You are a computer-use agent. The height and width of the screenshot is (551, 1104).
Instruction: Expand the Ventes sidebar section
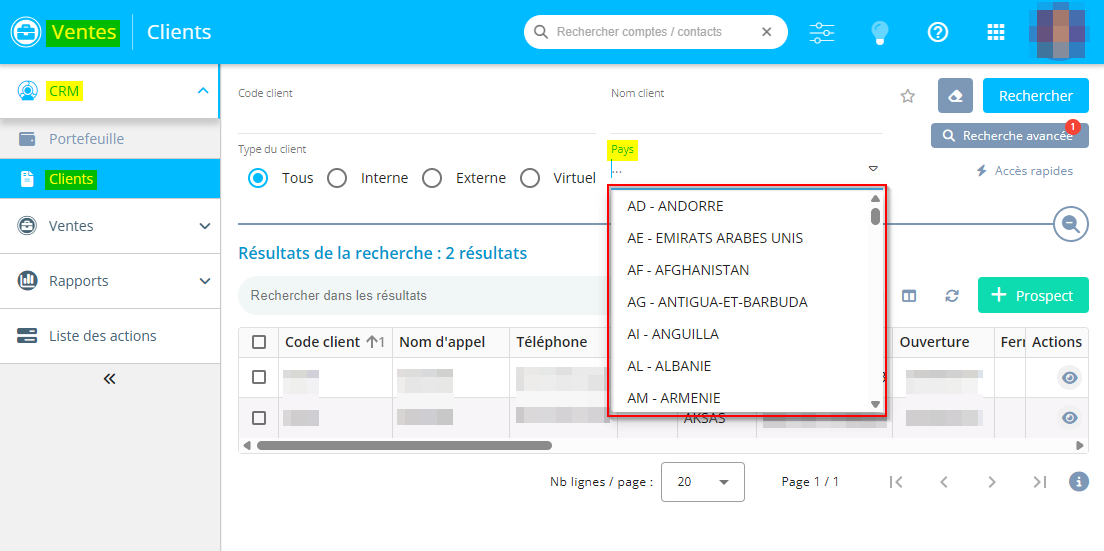coord(110,226)
